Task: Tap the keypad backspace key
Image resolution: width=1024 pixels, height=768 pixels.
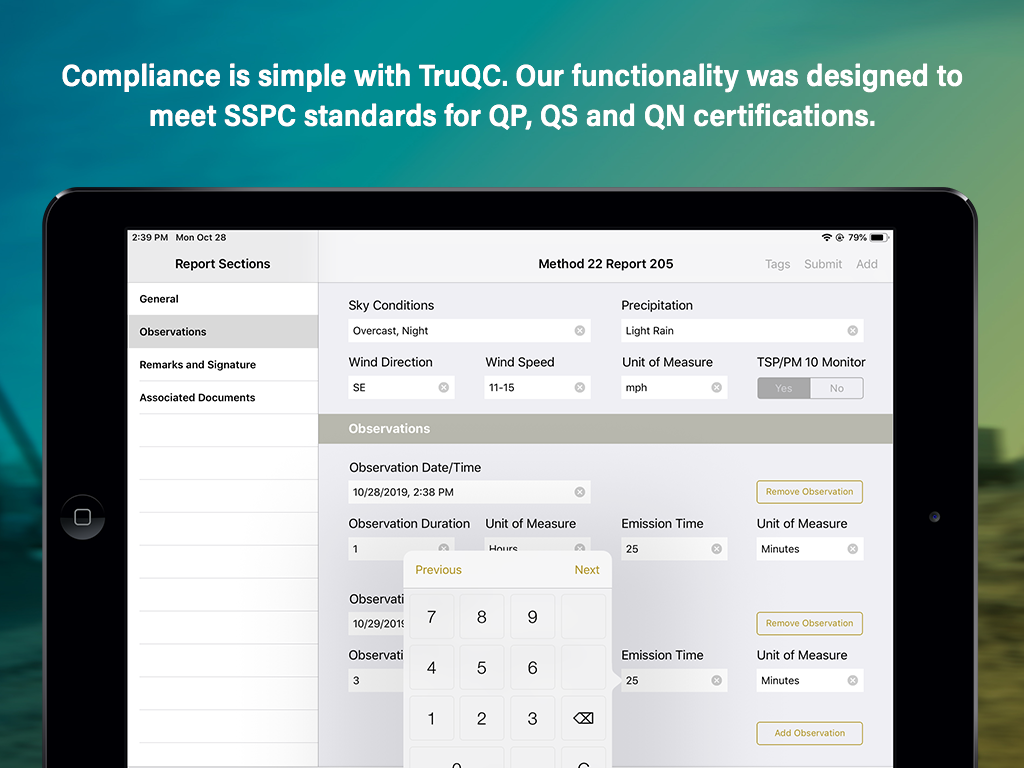Action: tap(583, 718)
